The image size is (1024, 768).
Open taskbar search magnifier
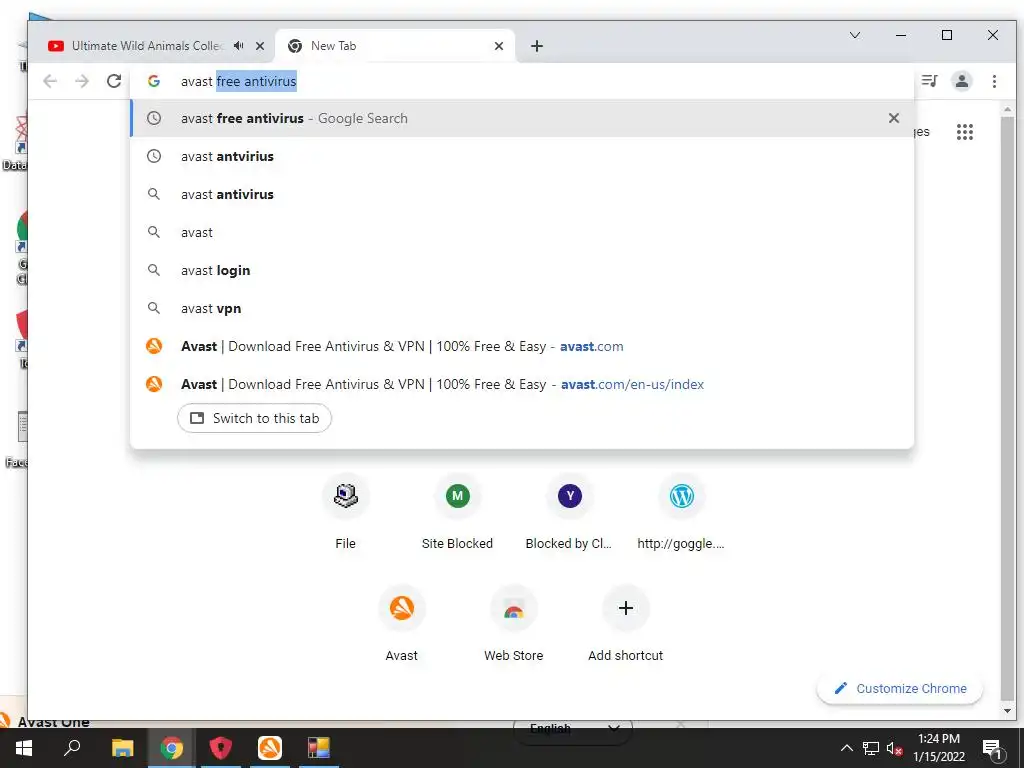point(72,748)
